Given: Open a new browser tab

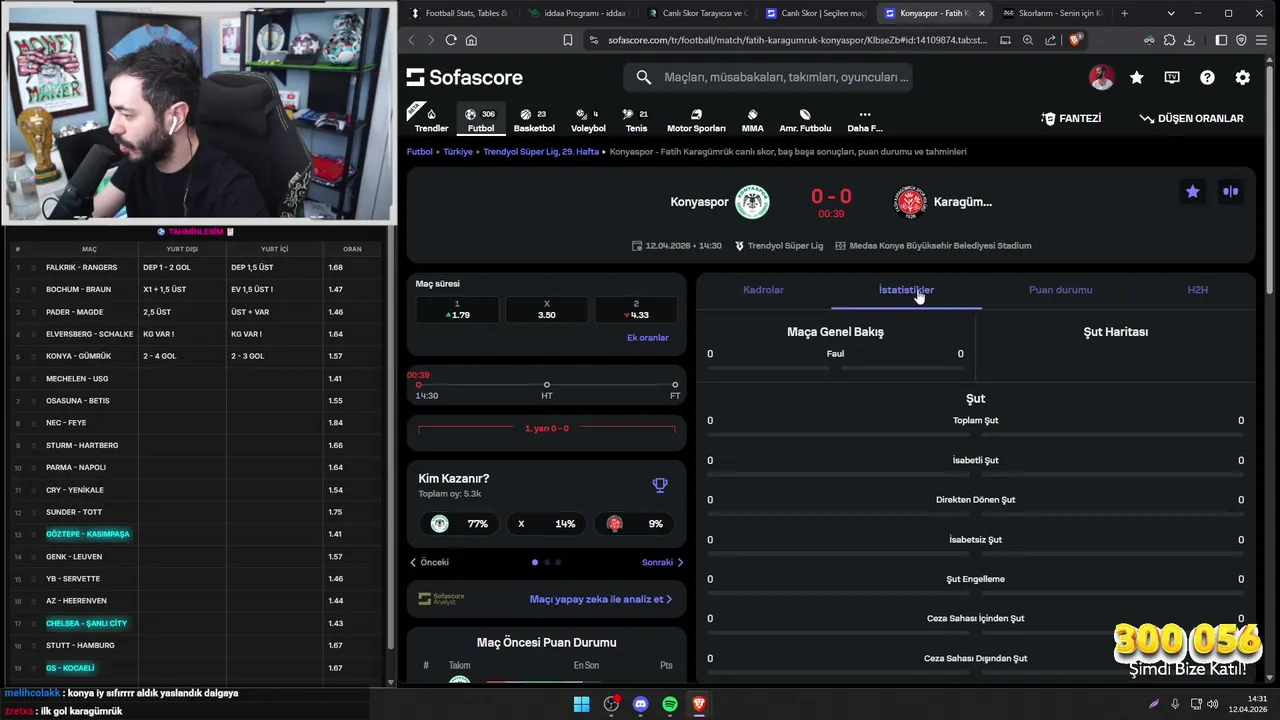Looking at the screenshot, I should click(1124, 13).
